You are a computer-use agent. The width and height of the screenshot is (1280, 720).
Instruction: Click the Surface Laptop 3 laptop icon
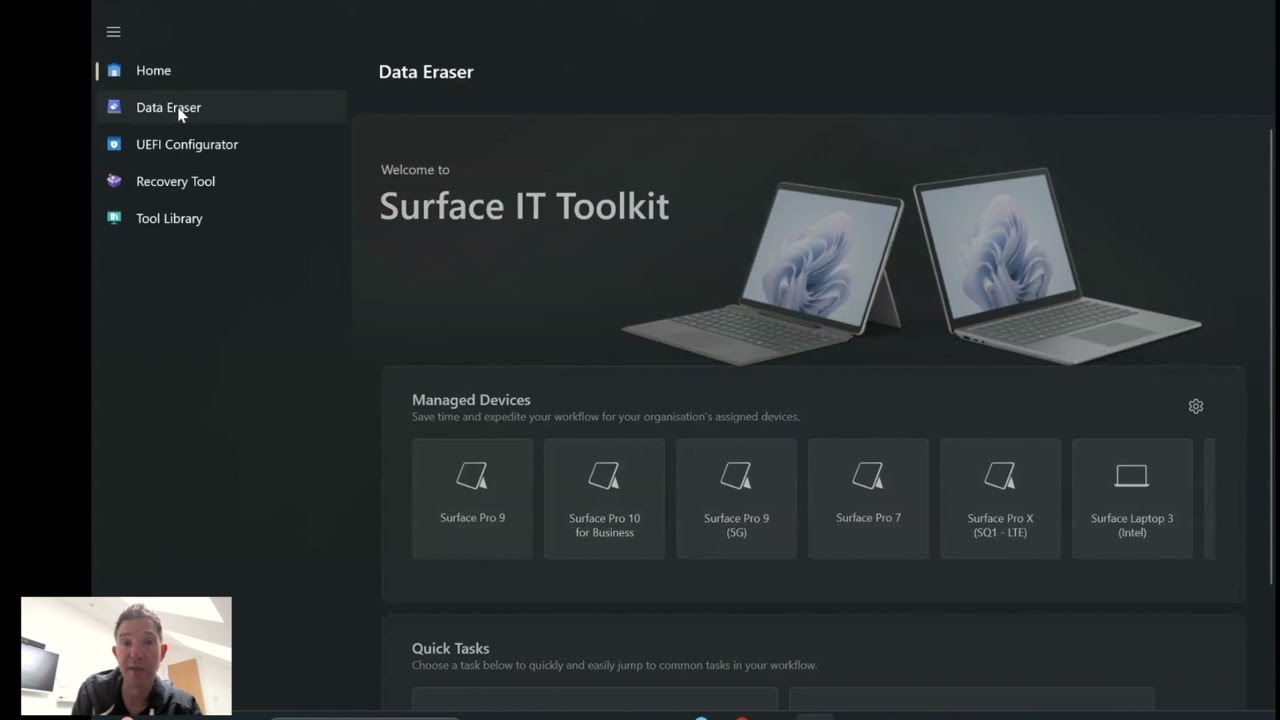tap(1132, 476)
